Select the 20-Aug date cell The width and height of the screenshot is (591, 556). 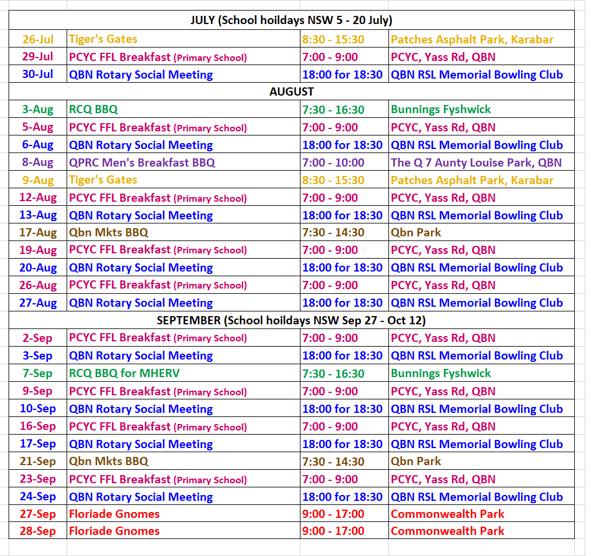(38, 267)
